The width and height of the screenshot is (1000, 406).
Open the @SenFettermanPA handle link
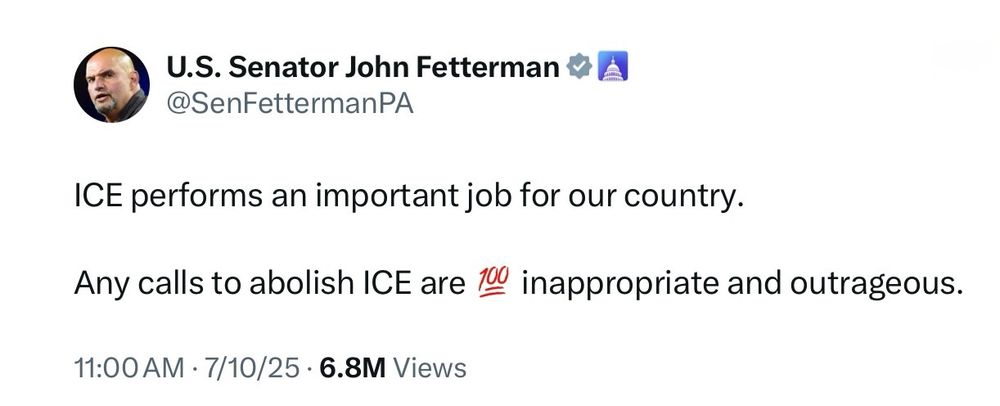pyautogui.click(x=290, y=103)
